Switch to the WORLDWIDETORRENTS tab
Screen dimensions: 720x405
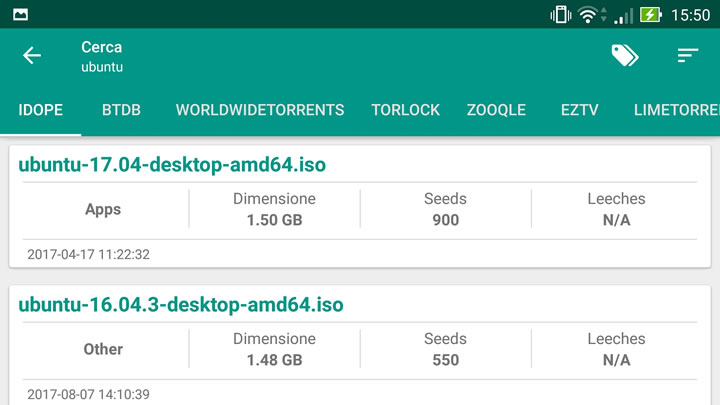(x=260, y=110)
